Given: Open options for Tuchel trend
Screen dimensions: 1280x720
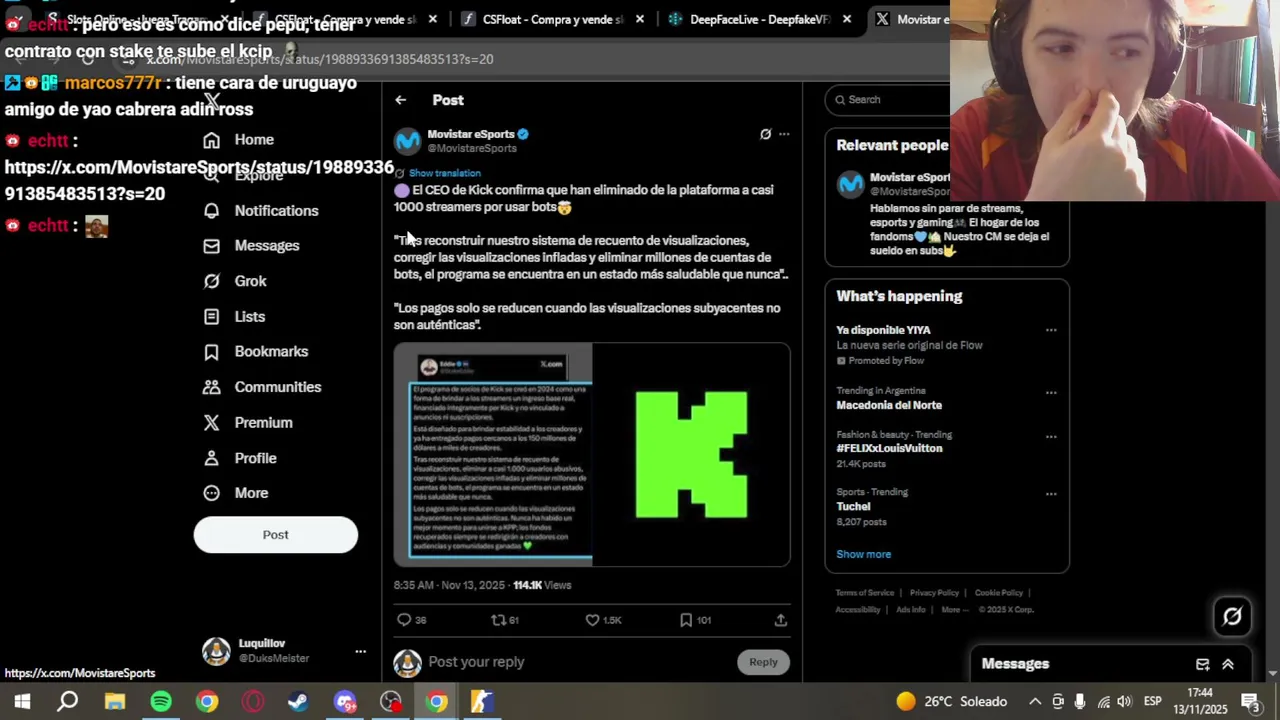Looking at the screenshot, I should coord(1051,494).
